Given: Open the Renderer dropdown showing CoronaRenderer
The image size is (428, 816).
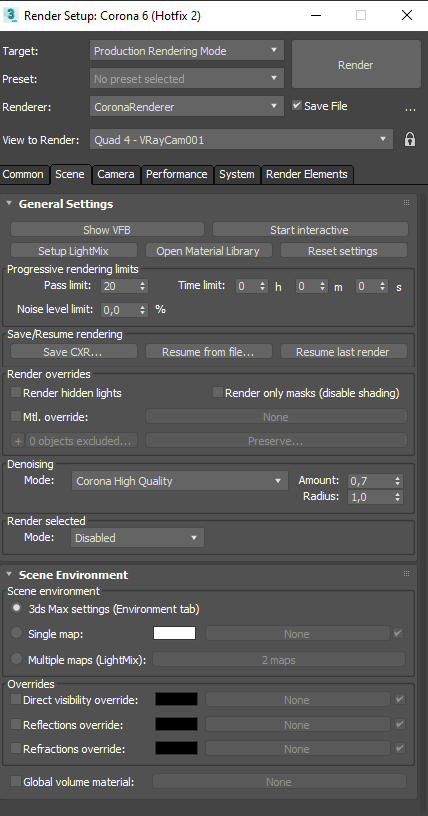Looking at the screenshot, I should coord(187,107).
